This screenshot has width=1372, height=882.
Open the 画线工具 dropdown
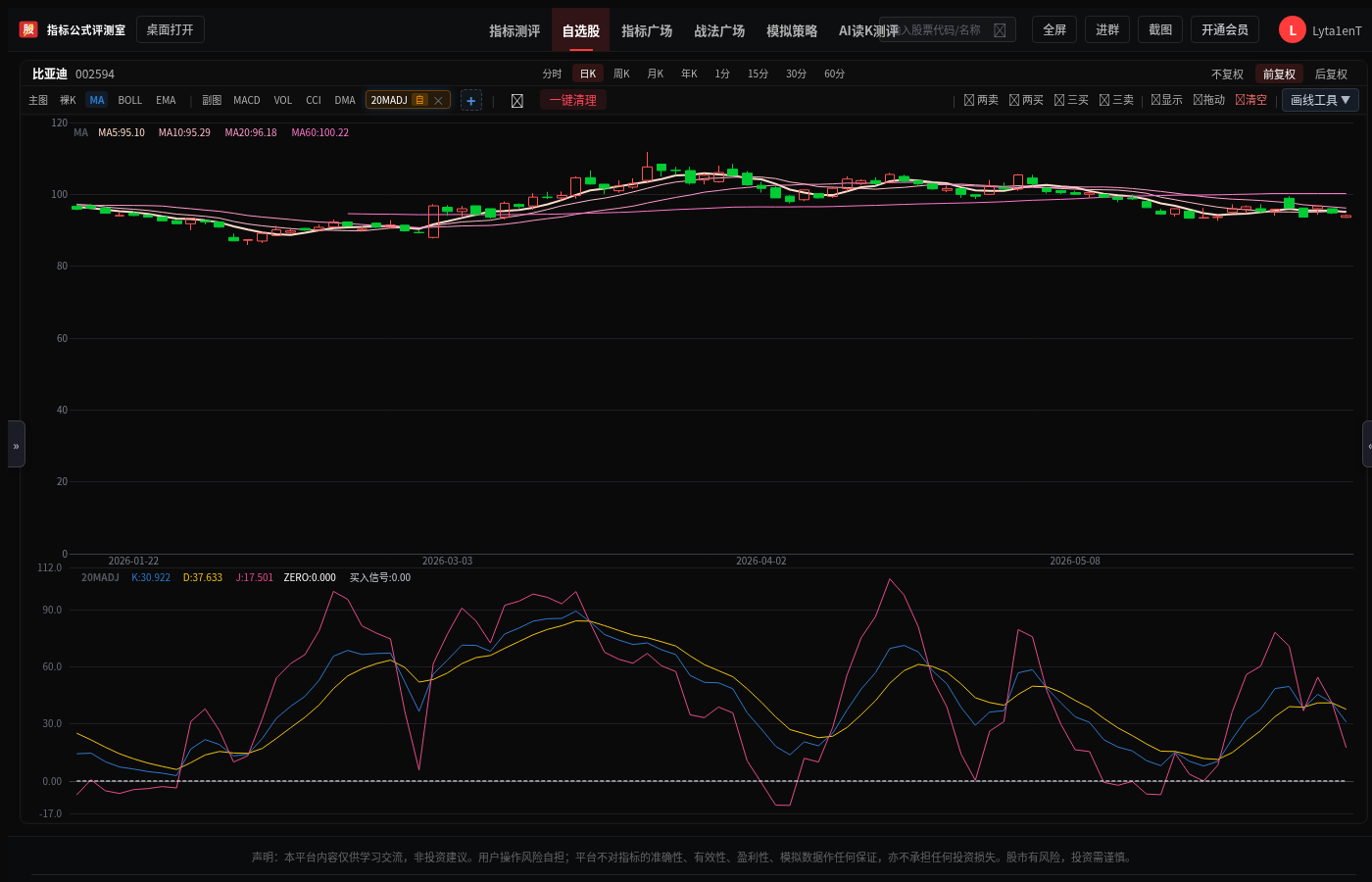coord(1320,100)
